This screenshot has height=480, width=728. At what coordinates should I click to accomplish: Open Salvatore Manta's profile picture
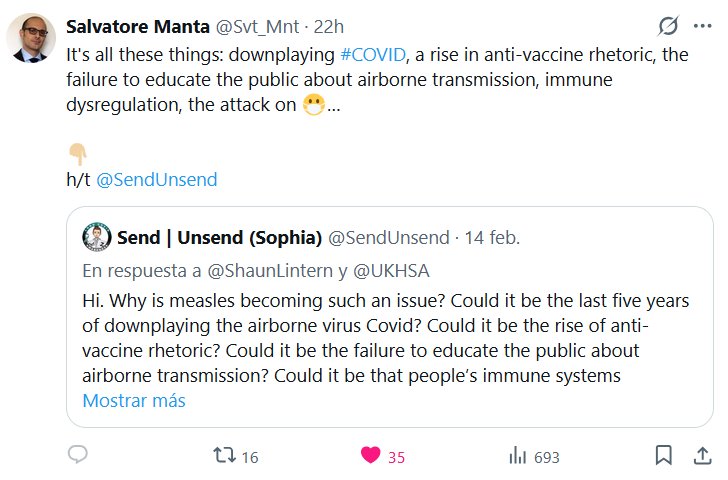coord(31,40)
